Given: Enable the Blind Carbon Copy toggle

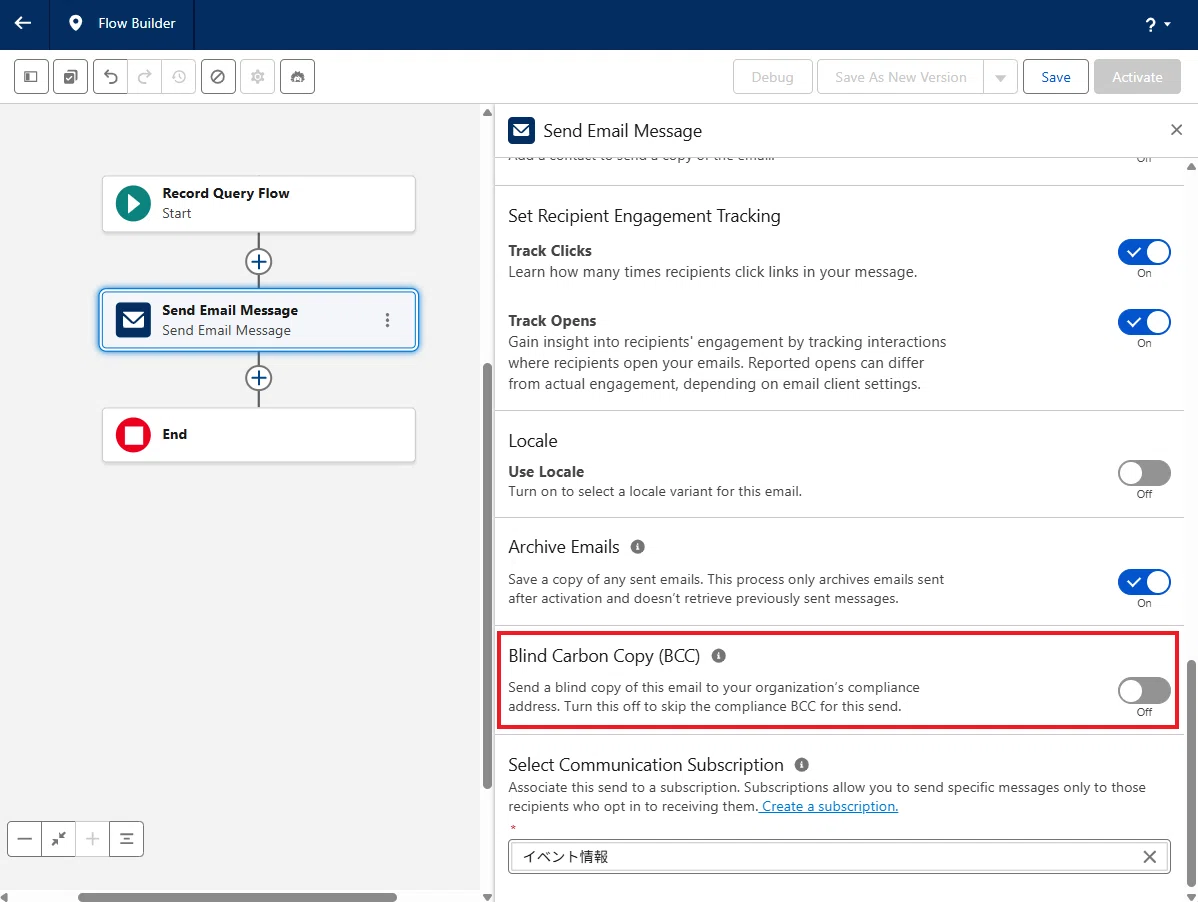Looking at the screenshot, I should click(x=1144, y=690).
